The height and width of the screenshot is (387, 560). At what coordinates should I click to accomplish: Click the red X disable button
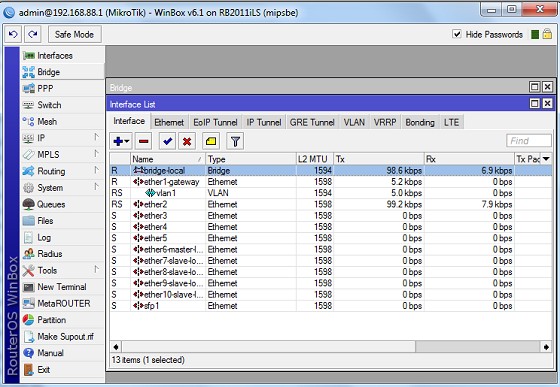click(x=187, y=141)
